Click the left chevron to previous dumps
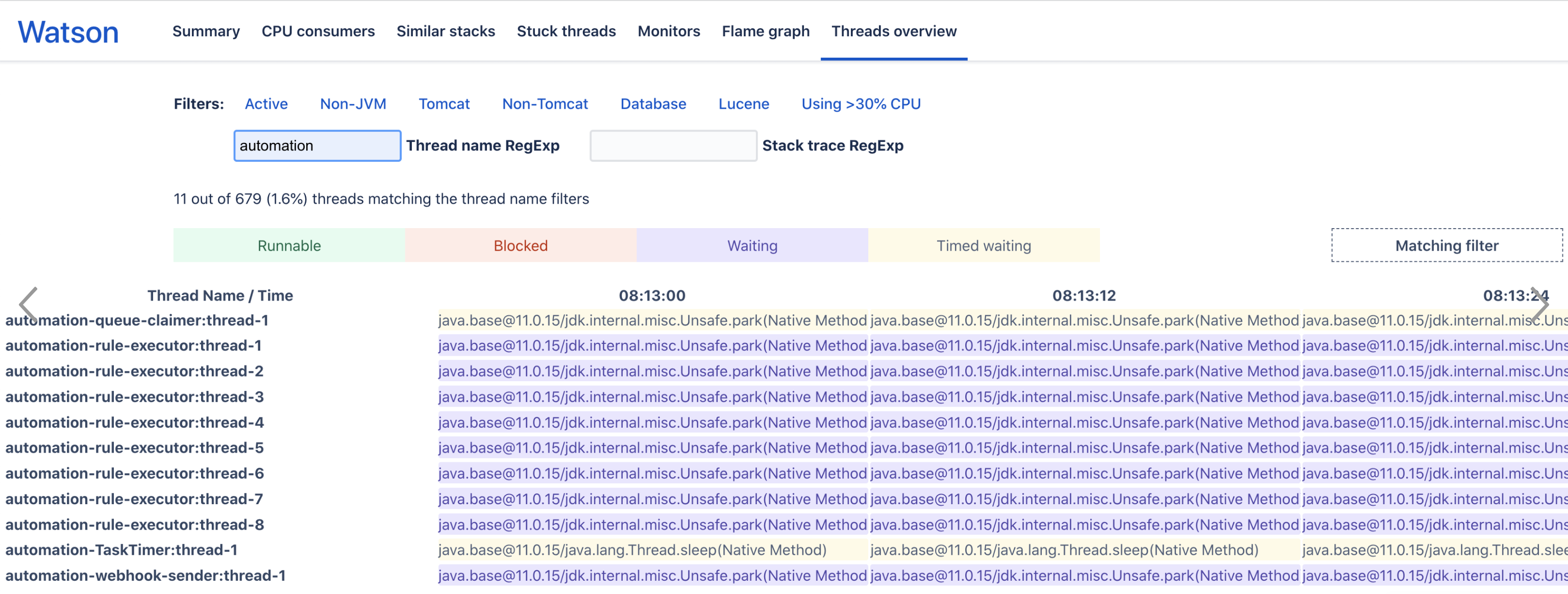The image size is (1568, 594). pyautogui.click(x=28, y=304)
